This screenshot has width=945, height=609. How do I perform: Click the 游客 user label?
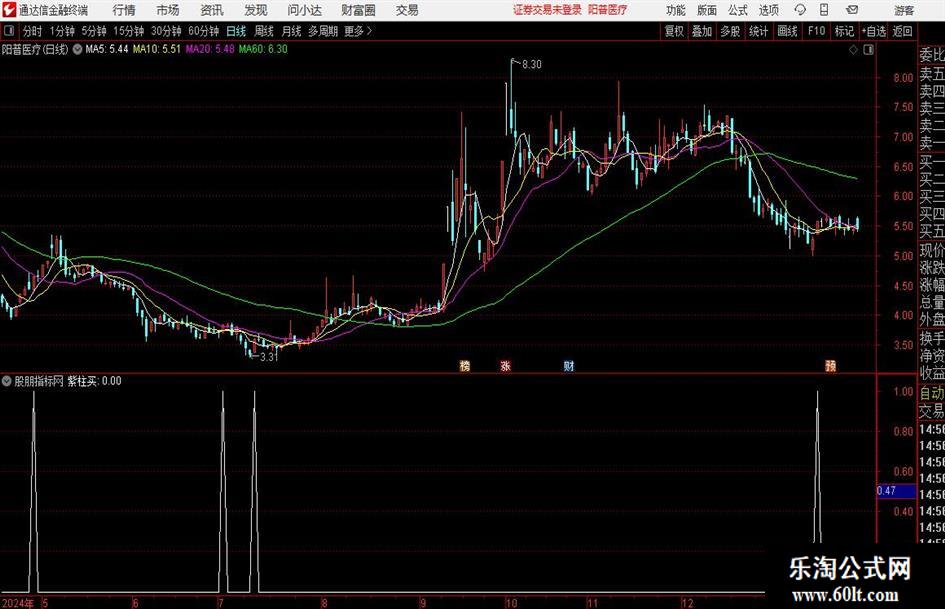903,10
